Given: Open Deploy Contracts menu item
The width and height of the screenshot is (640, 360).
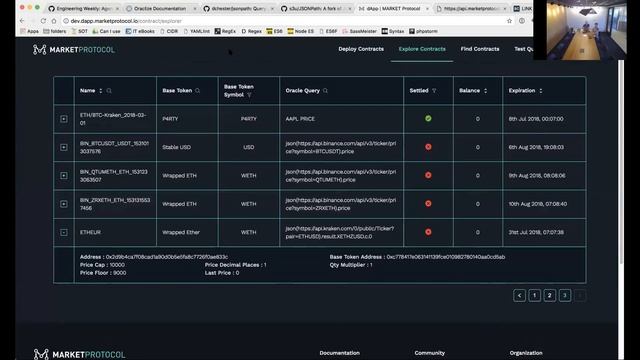Looking at the screenshot, I should pos(361,49).
